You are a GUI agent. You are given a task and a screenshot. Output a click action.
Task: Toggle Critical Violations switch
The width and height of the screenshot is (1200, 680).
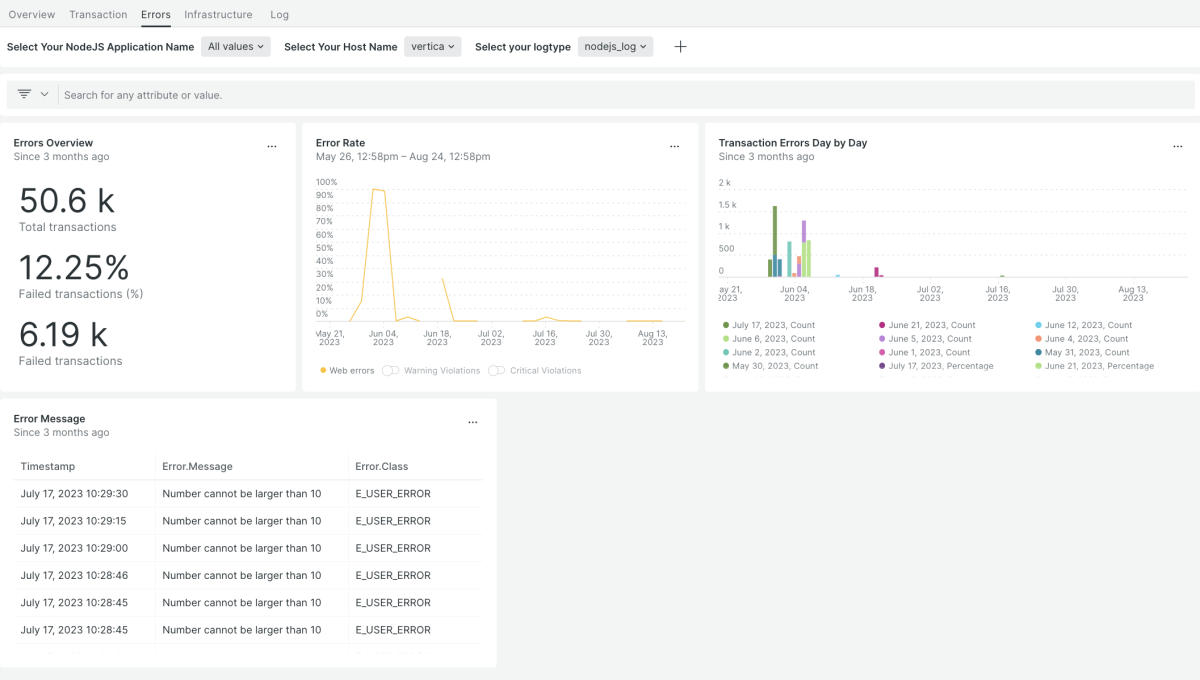click(496, 371)
